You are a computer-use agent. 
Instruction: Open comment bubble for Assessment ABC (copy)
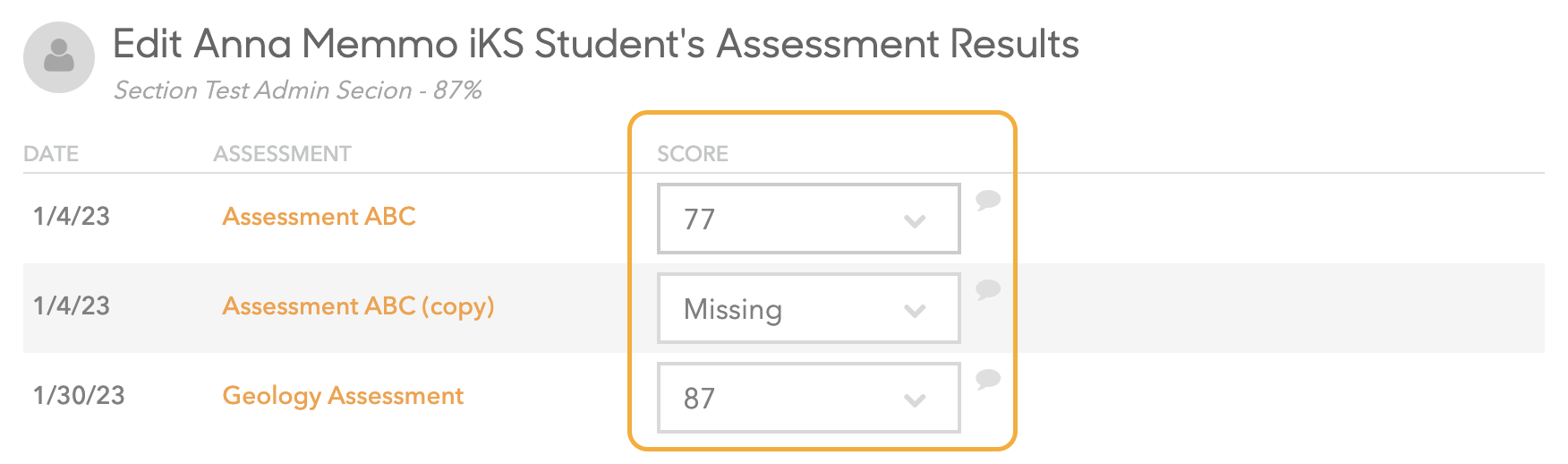click(x=988, y=289)
